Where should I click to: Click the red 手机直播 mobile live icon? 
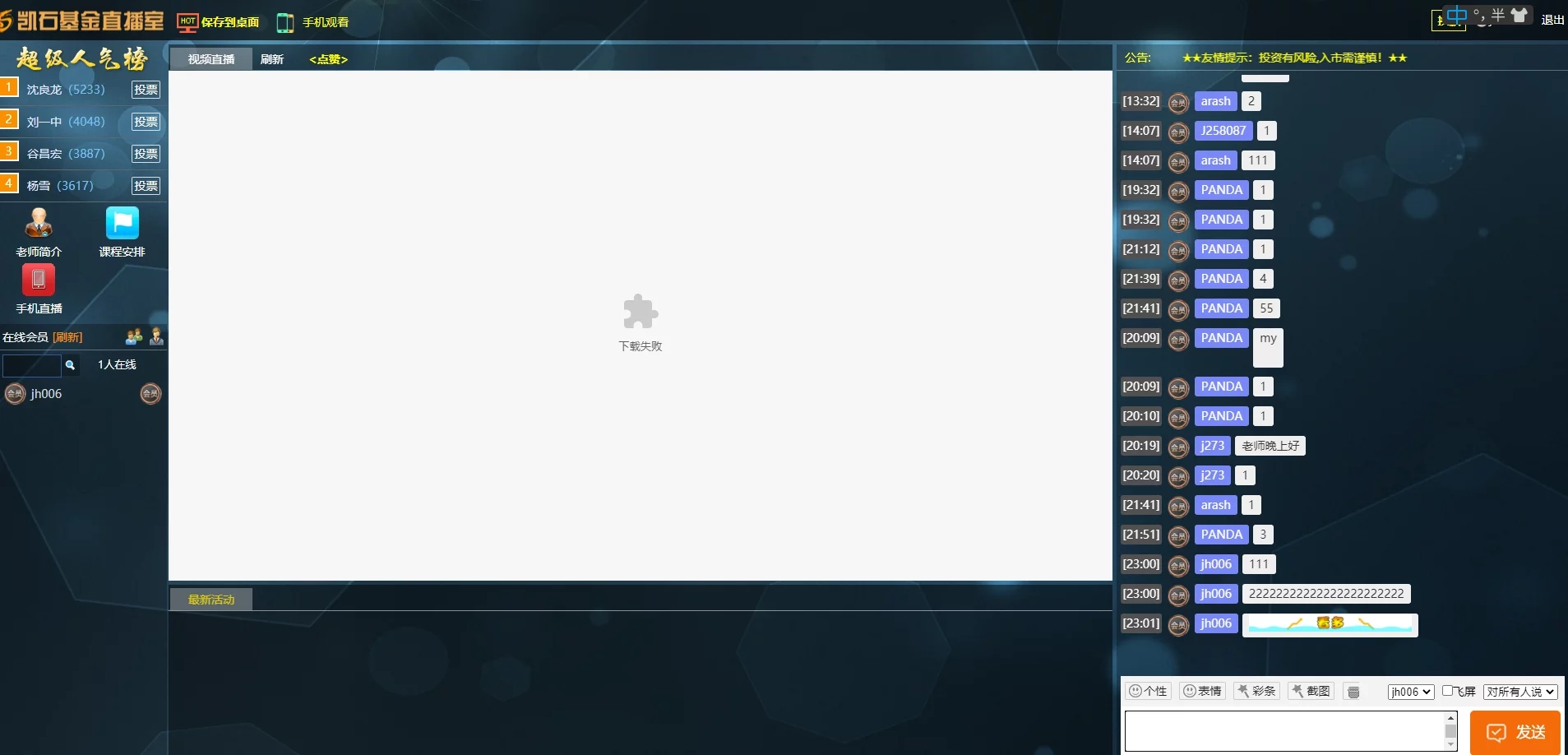pyautogui.click(x=39, y=280)
